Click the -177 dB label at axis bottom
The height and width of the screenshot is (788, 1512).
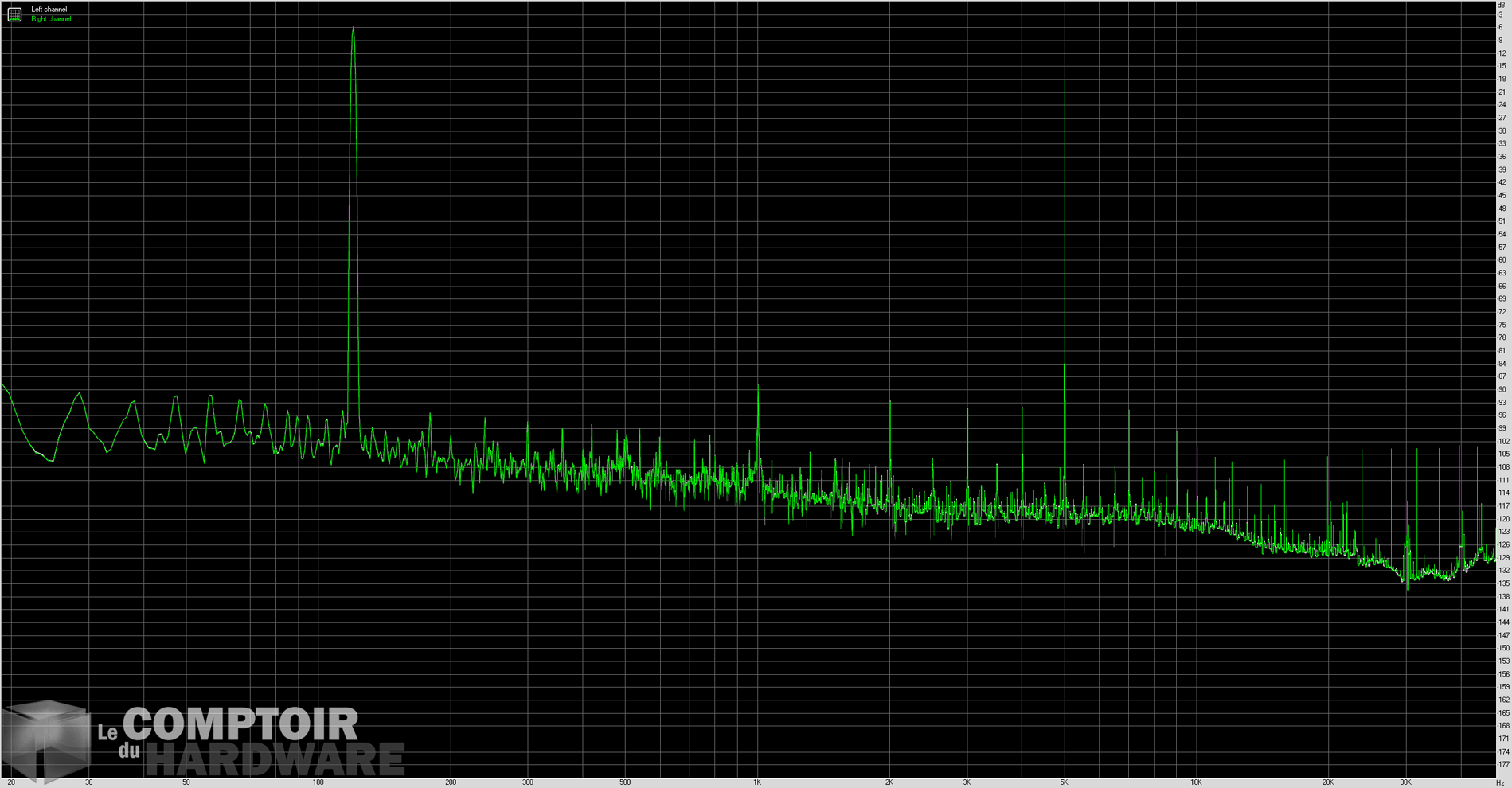[x=1502, y=765]
